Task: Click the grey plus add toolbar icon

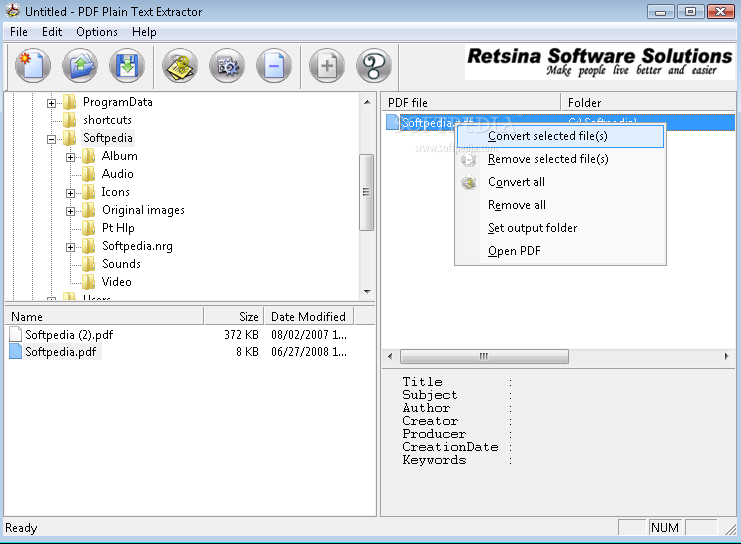Action: pos(327,67)
